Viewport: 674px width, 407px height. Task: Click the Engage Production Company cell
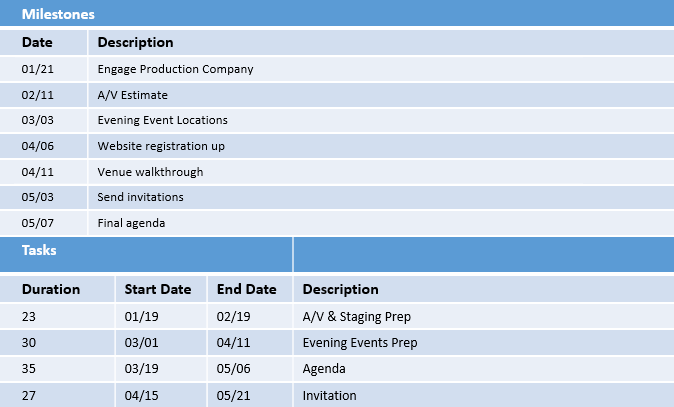pyautogui.click(x=175, y=69)
